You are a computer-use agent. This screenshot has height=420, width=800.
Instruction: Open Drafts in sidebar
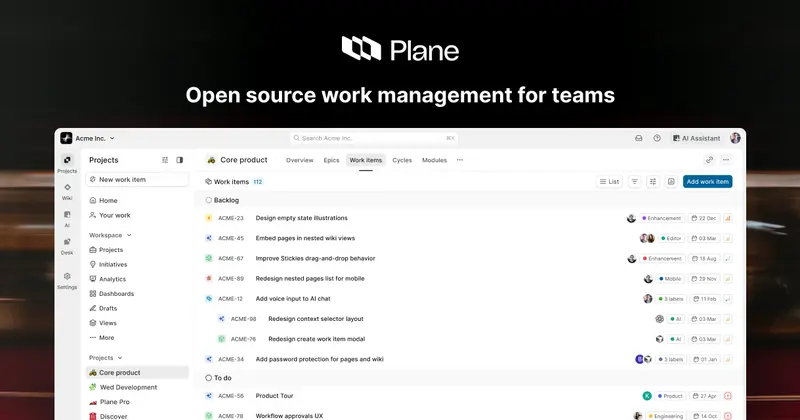(x=137, y=308)
